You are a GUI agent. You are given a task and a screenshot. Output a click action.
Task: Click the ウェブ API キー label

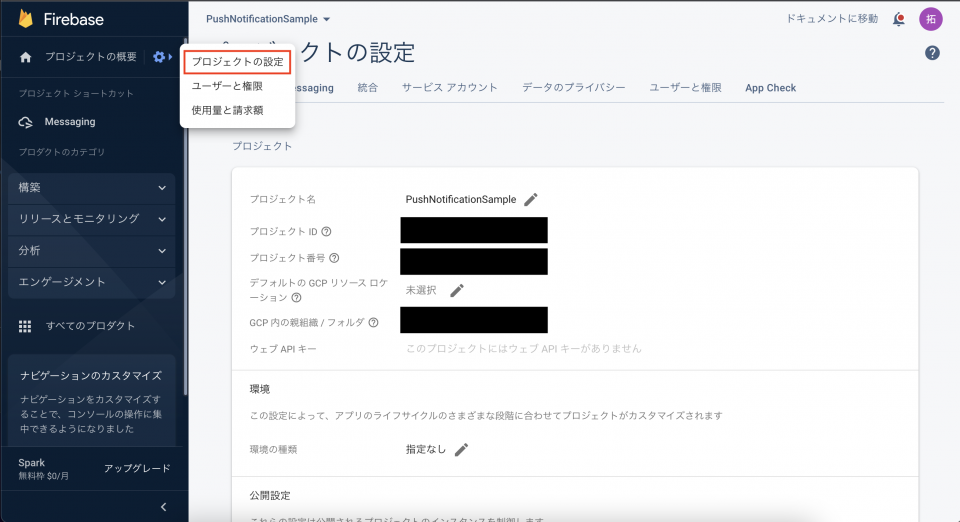[283, 349]
